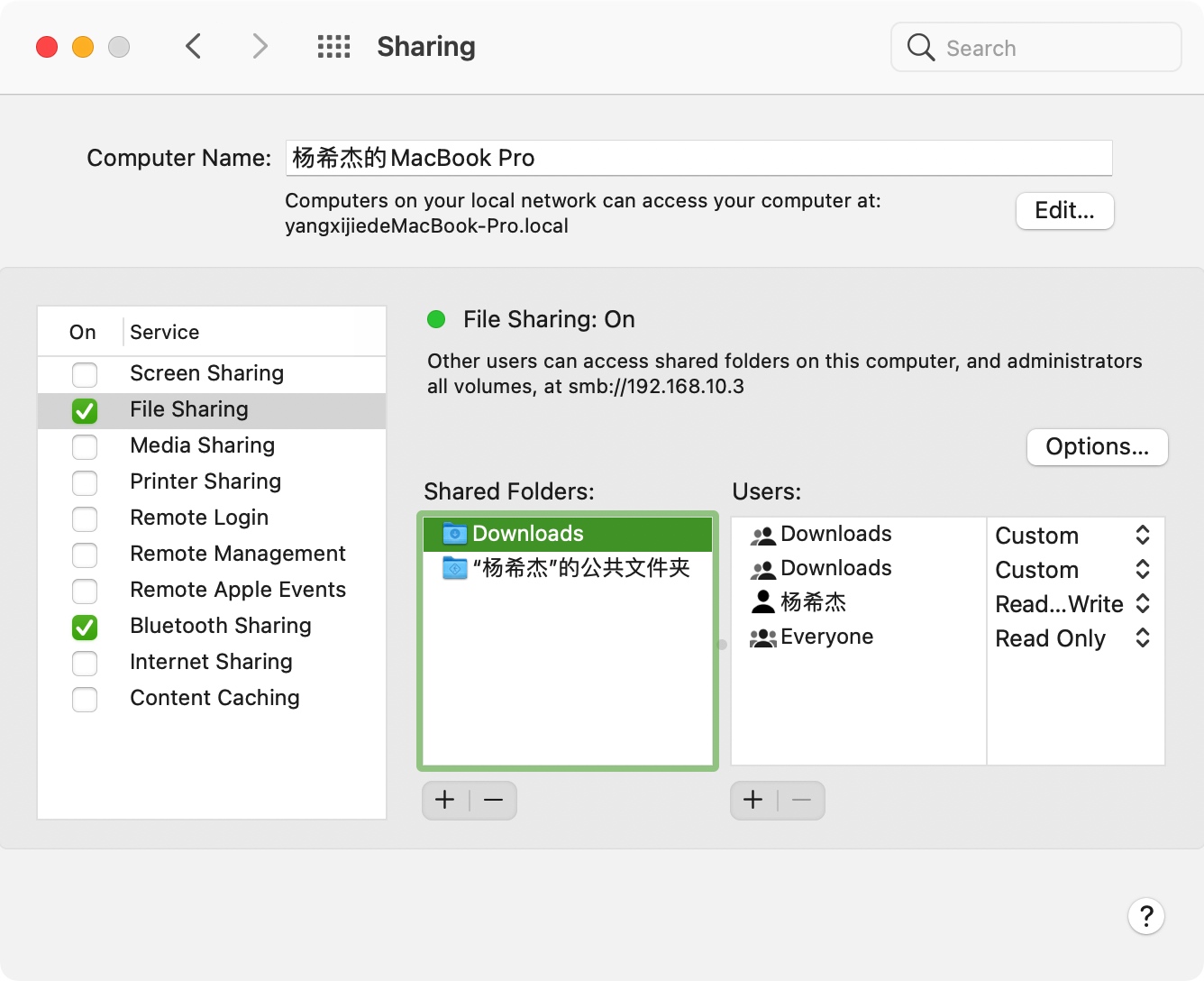Open the Options... button
This screenshot has width=1204, height=981.
tap(1097, 447)
